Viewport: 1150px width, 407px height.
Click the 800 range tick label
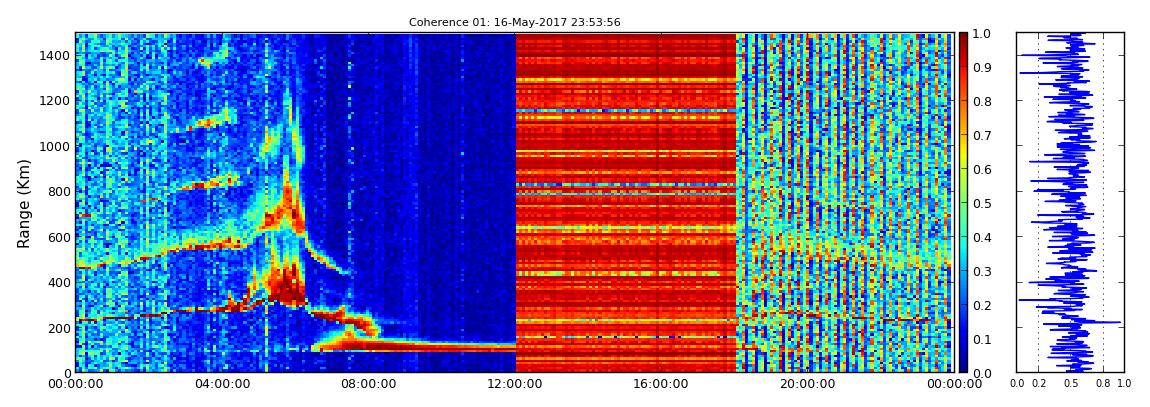pos(58,191)
